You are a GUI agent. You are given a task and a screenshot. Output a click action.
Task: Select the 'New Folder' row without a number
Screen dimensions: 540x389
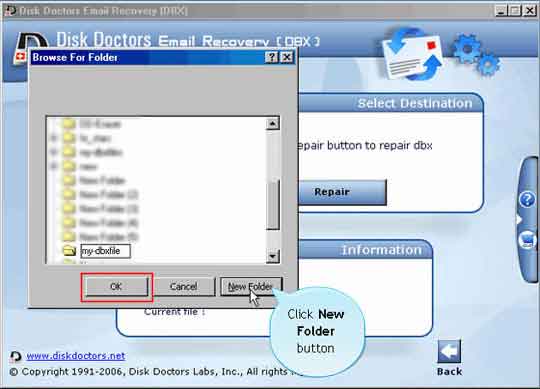click(102, 180)
